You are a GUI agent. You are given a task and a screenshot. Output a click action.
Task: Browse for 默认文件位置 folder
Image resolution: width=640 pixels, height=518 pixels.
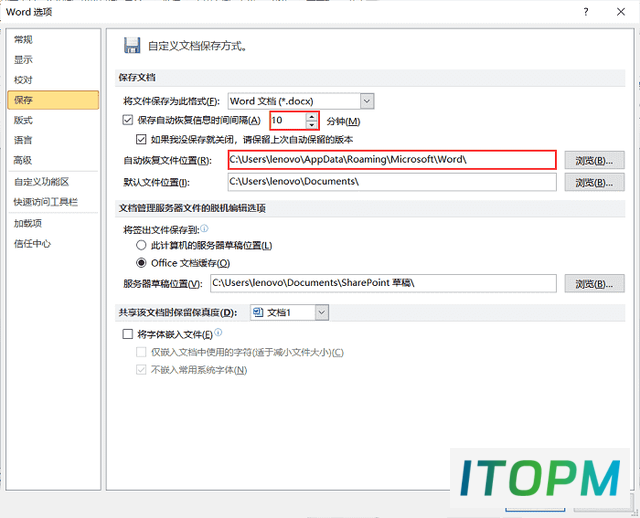click(594, 182)
